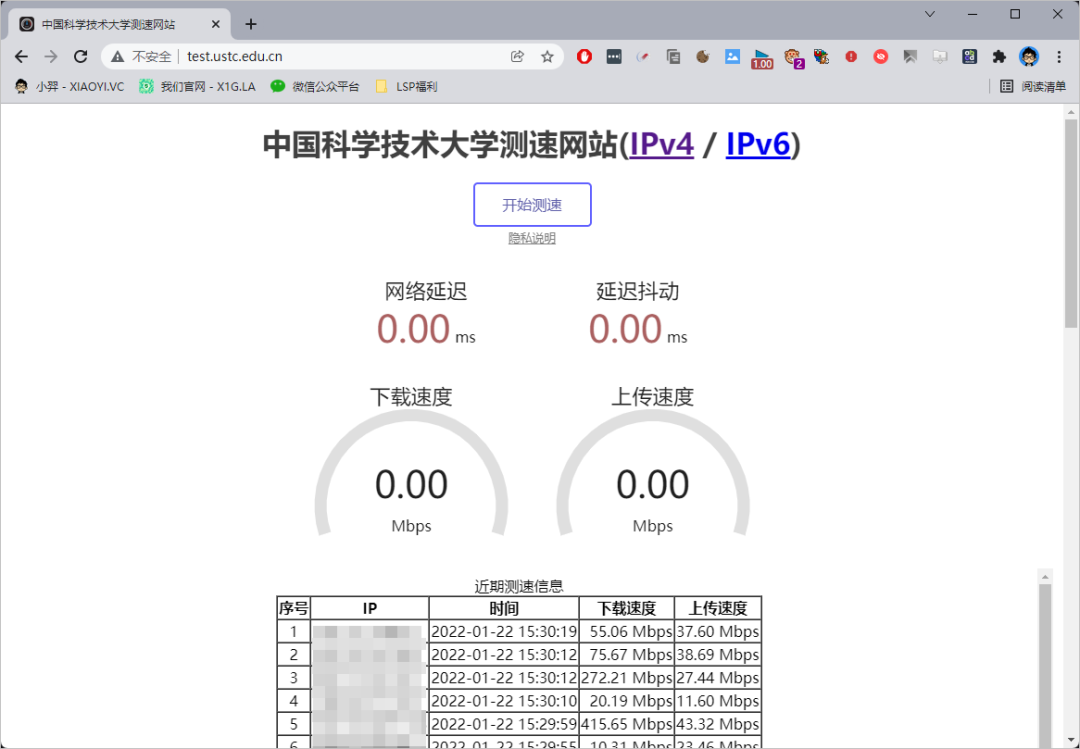Open the red stop-hand ad blocker extension
Viewport: 1080px width, 749px height.
(584, 57)
